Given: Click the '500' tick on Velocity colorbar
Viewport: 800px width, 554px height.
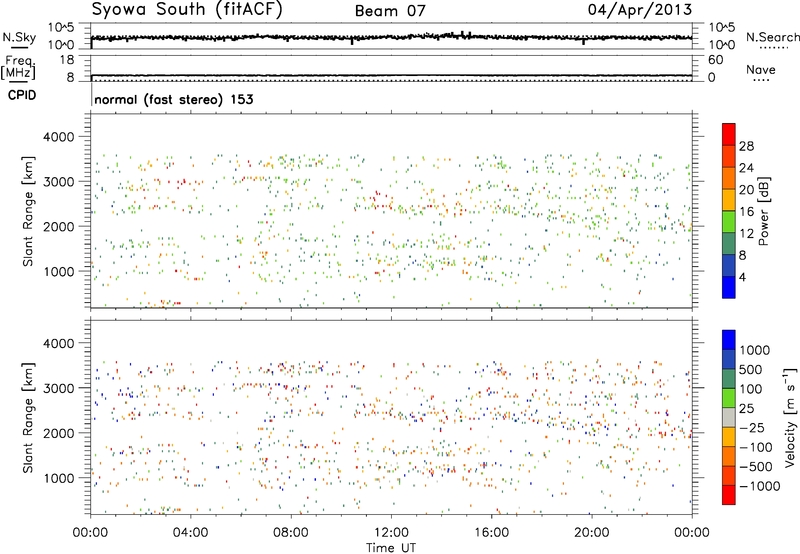Looking at the screenshot, I should tap(751, 369).
